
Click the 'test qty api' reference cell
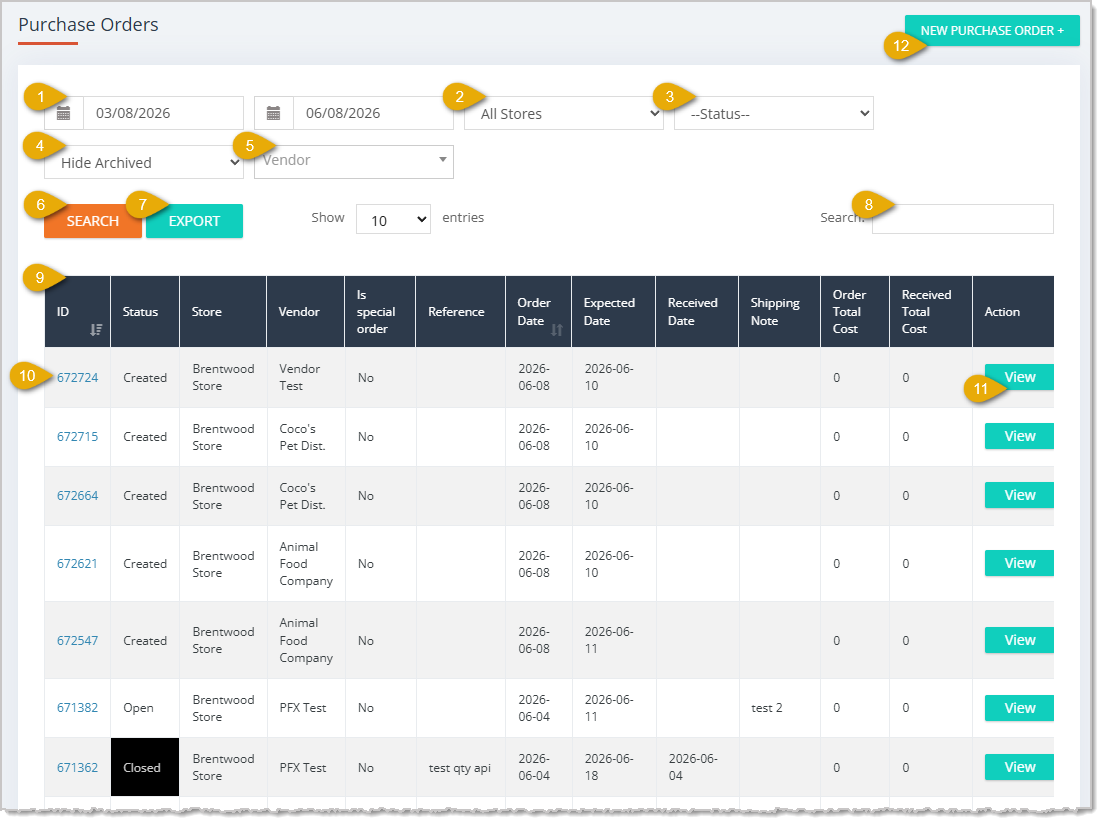tap(460, 768)
